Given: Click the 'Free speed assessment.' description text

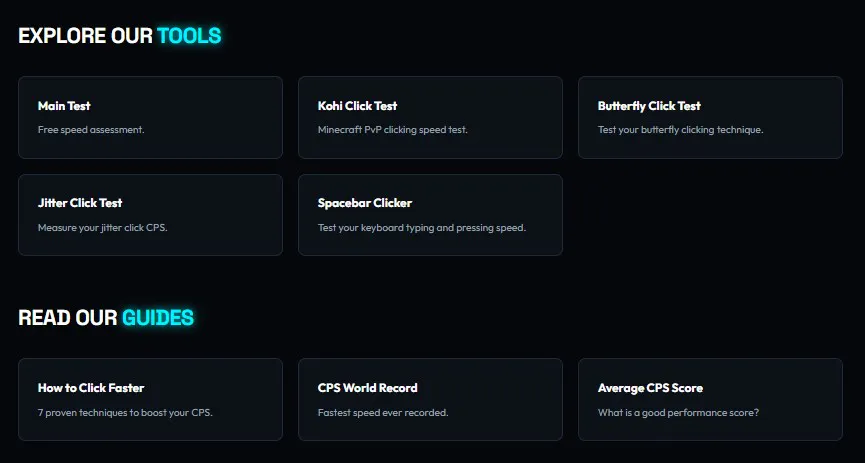Looking at the screenshot, I should pyautogui.click(x=91, y=130).
